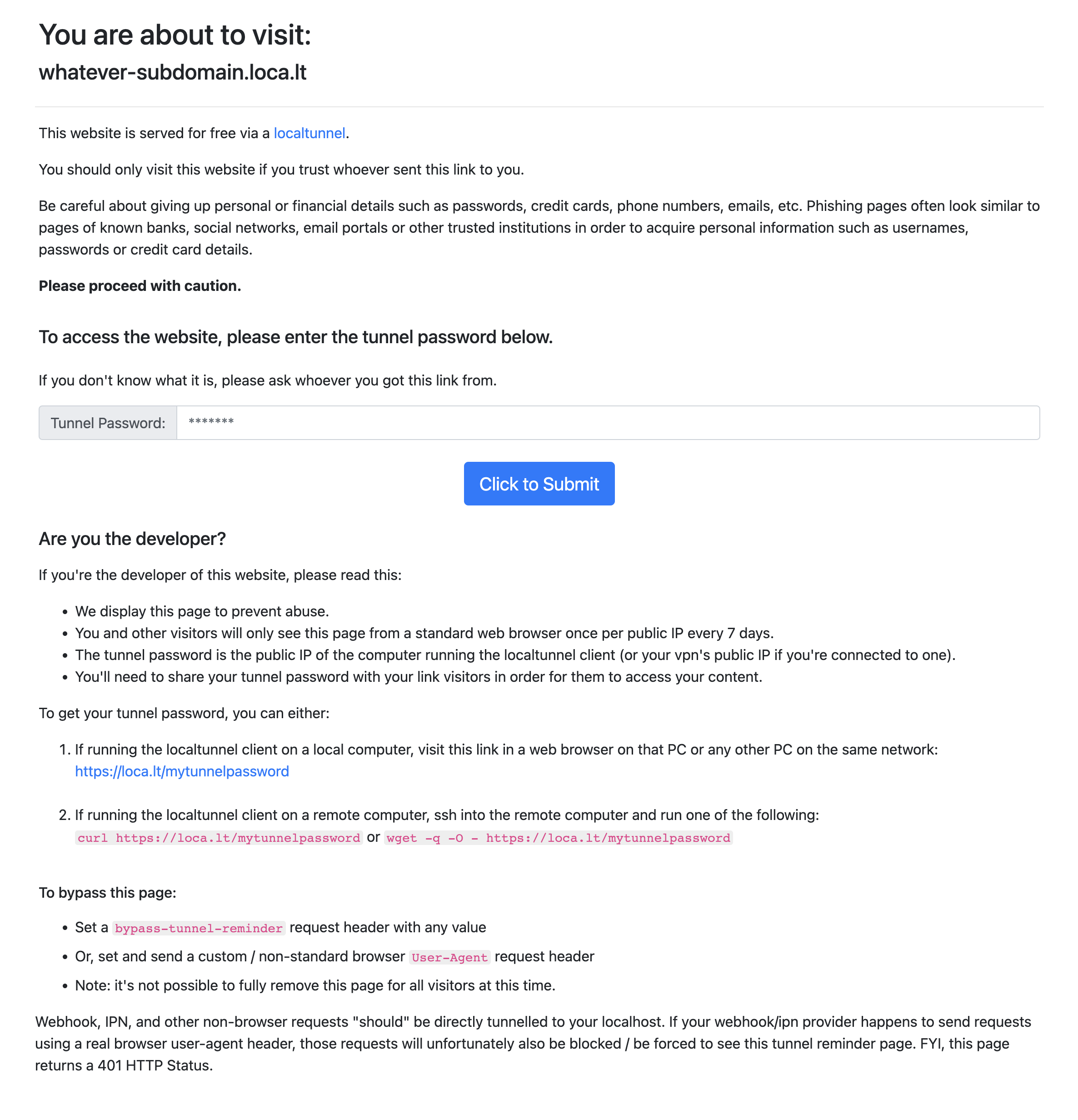Click the bypass-tunnel-reminder code text

point(199,928)
